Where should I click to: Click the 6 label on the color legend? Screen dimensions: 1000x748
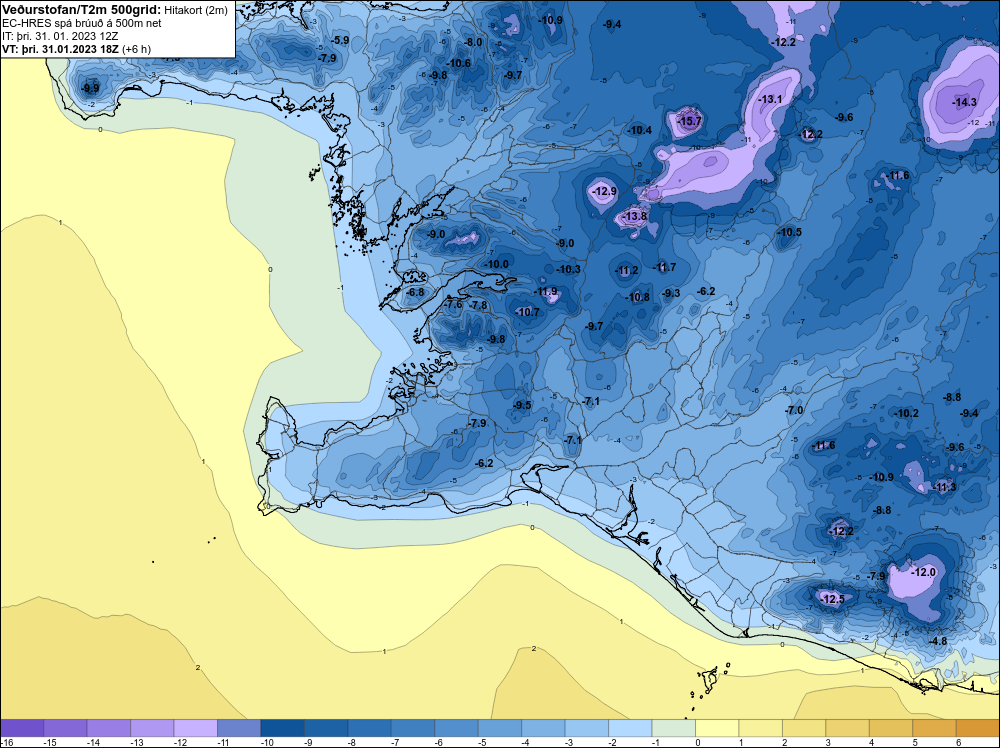(958, 743)
